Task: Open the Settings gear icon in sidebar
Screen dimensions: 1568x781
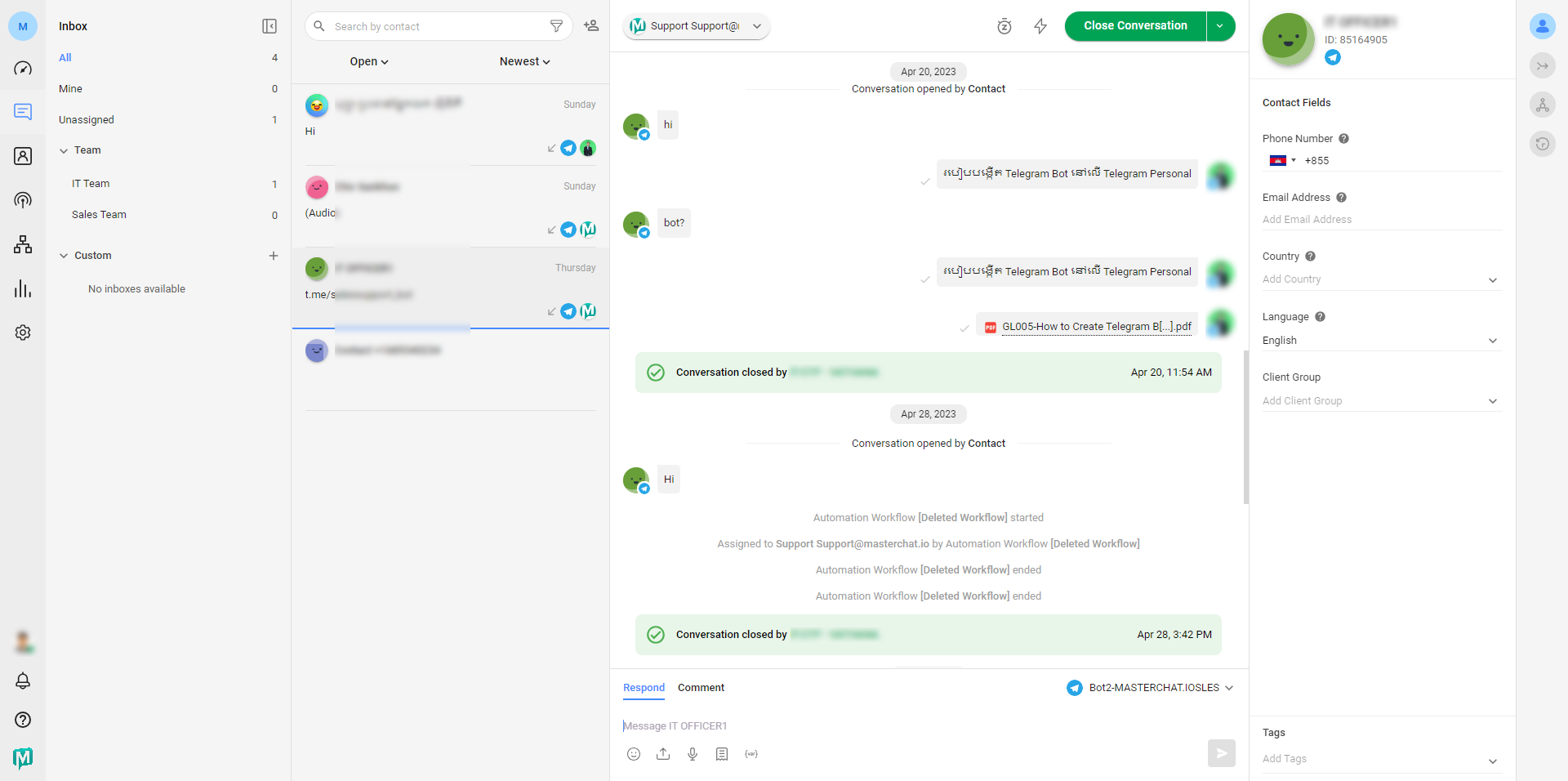Action: tap(23, 332)
